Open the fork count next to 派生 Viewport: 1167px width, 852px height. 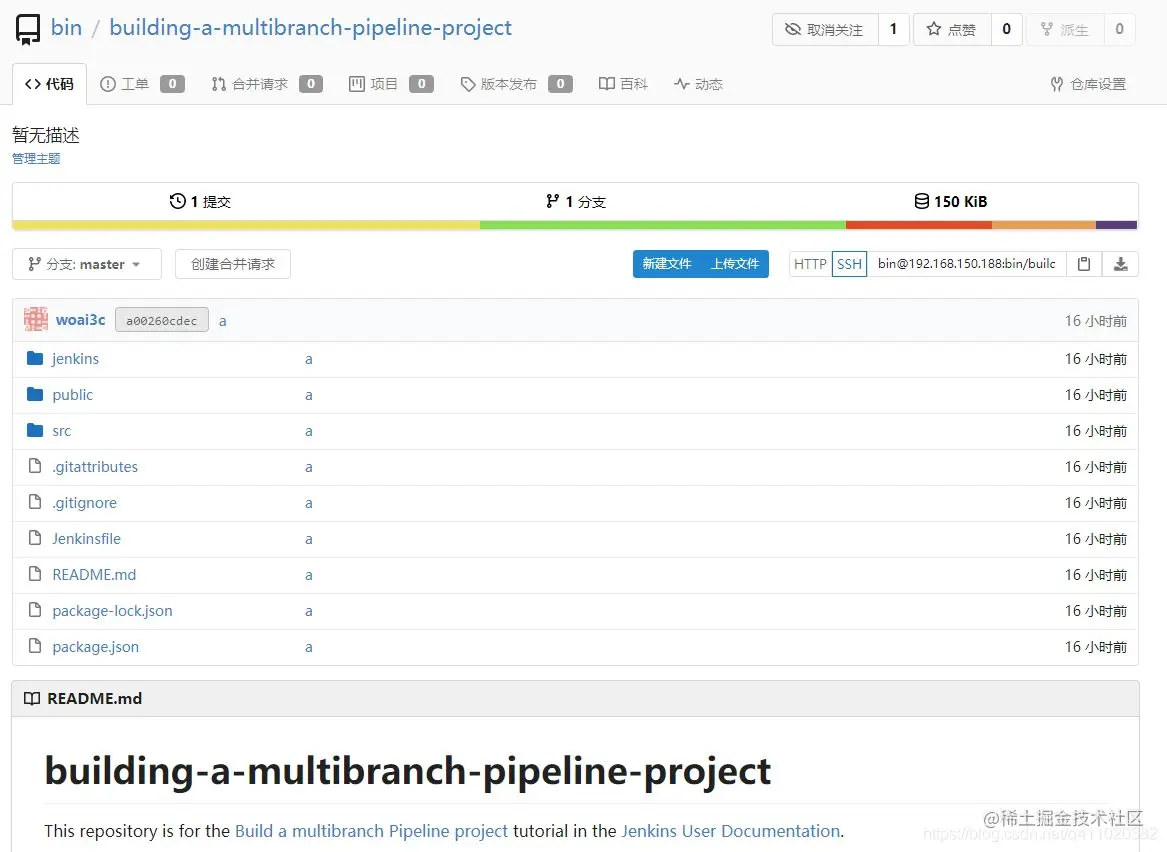click(x=1119, y=29)
